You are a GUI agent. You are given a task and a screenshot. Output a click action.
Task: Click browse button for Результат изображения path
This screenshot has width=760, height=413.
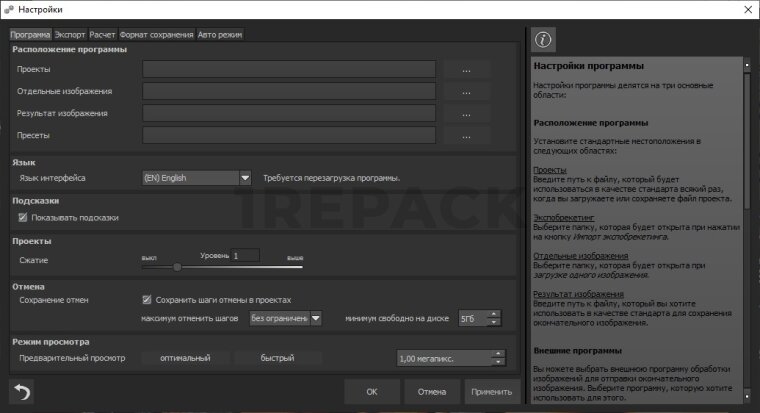click(466, 114)
